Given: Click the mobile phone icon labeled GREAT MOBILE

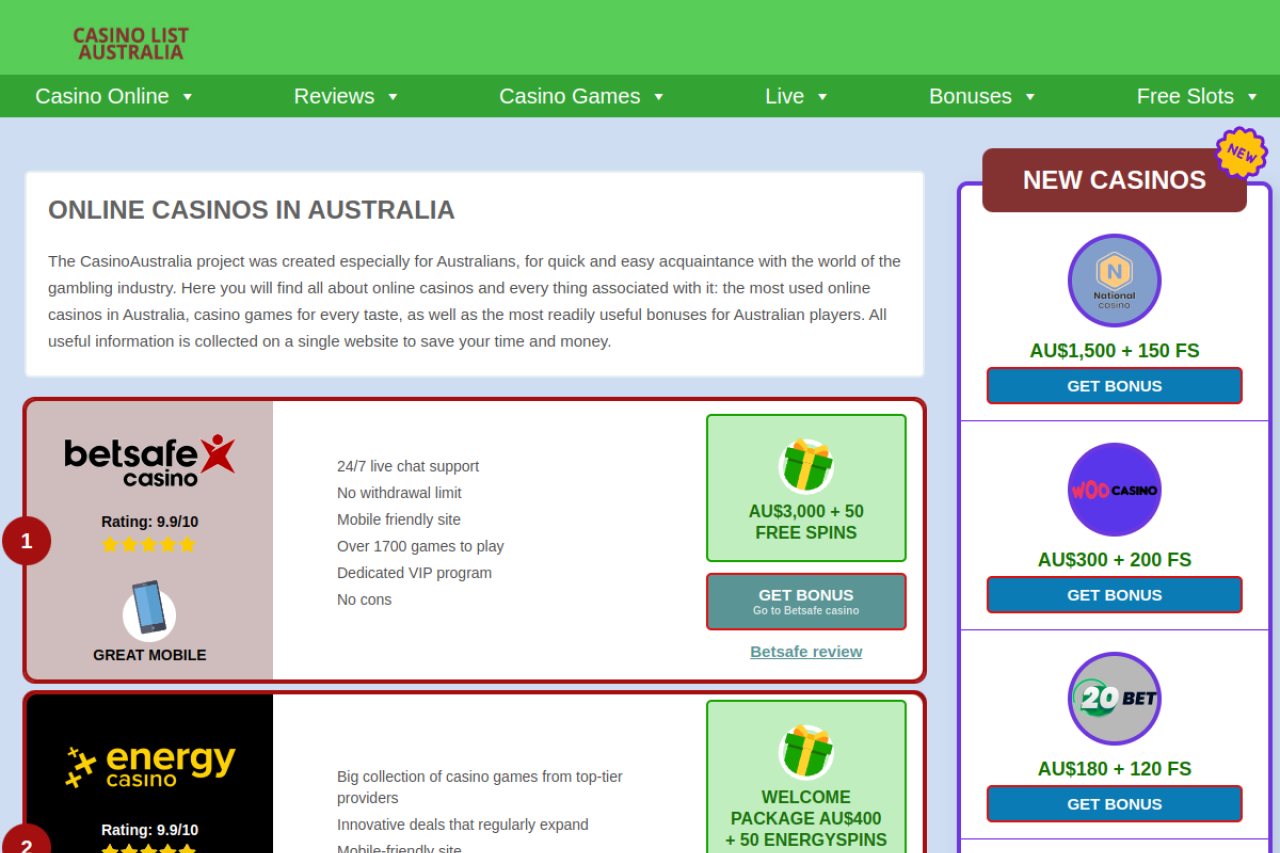Looking at the screenshot, I should (x=149, y=610).
